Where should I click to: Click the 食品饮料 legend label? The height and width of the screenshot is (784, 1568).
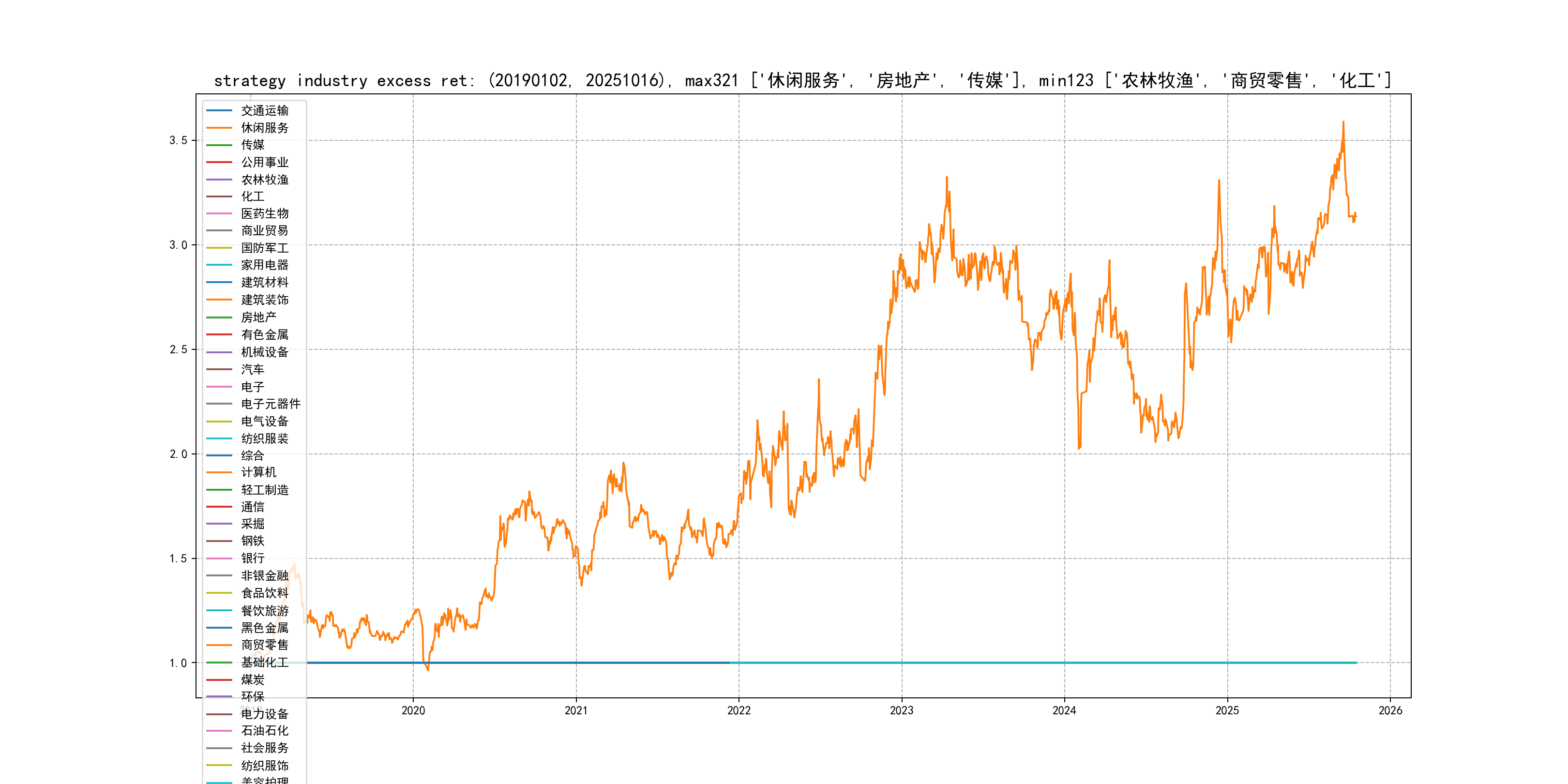pos(264,593)
